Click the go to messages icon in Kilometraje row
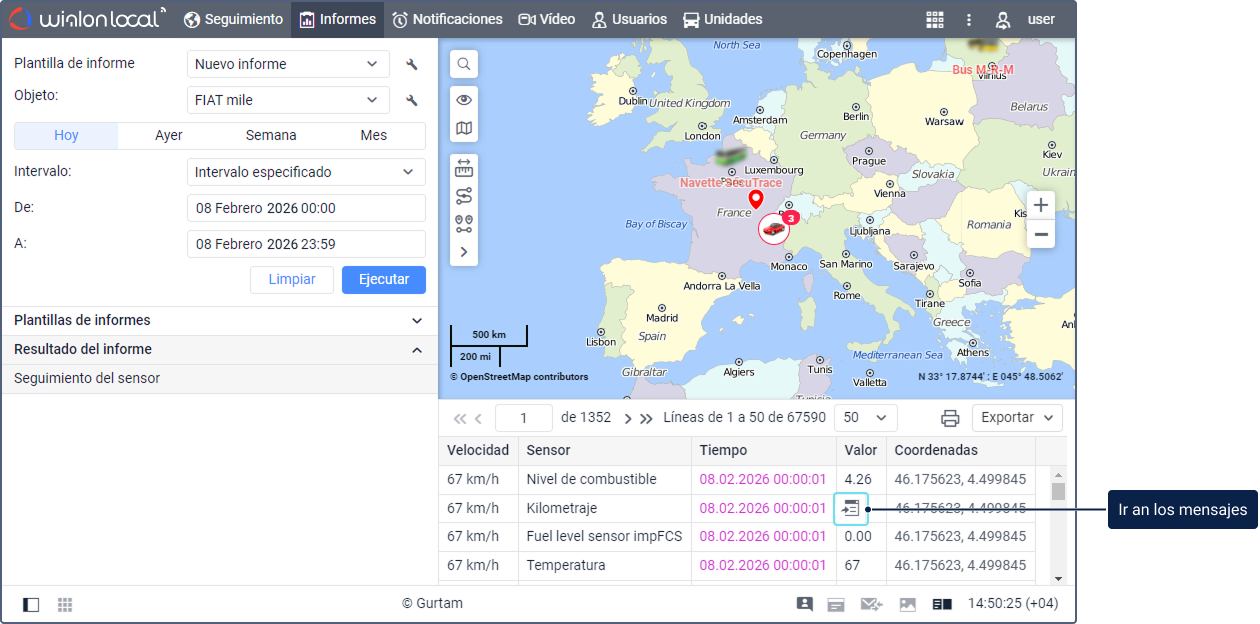The image size is (1260, 624). pyautogui.click(x=850, y=508)
